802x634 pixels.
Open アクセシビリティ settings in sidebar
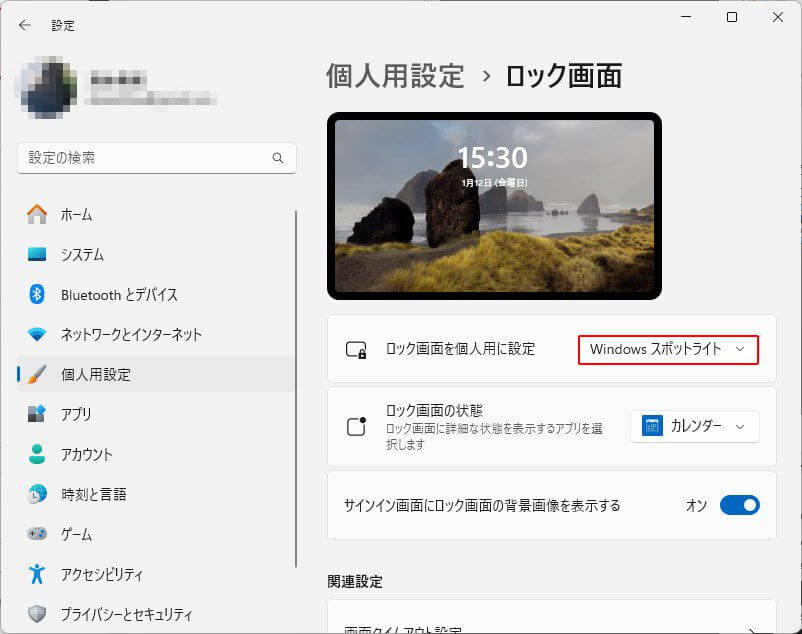[x=101, y=574]
